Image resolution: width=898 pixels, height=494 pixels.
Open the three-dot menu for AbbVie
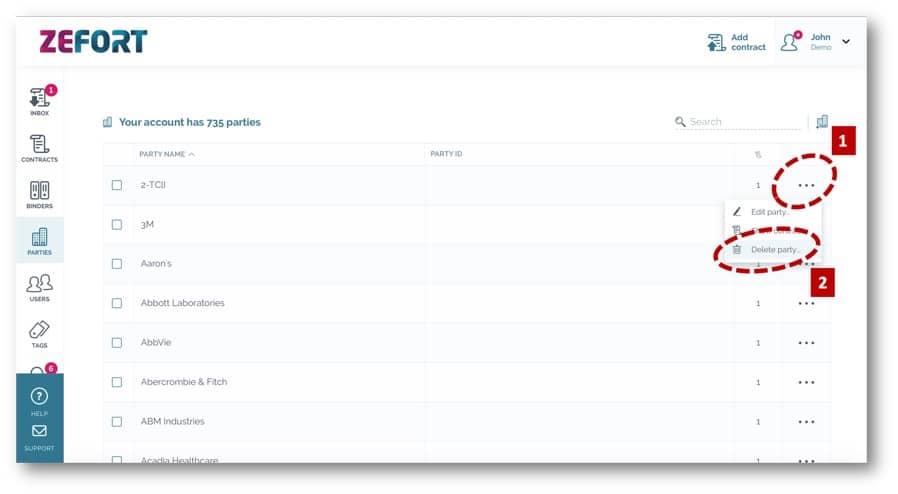click(x=806, y=343)
